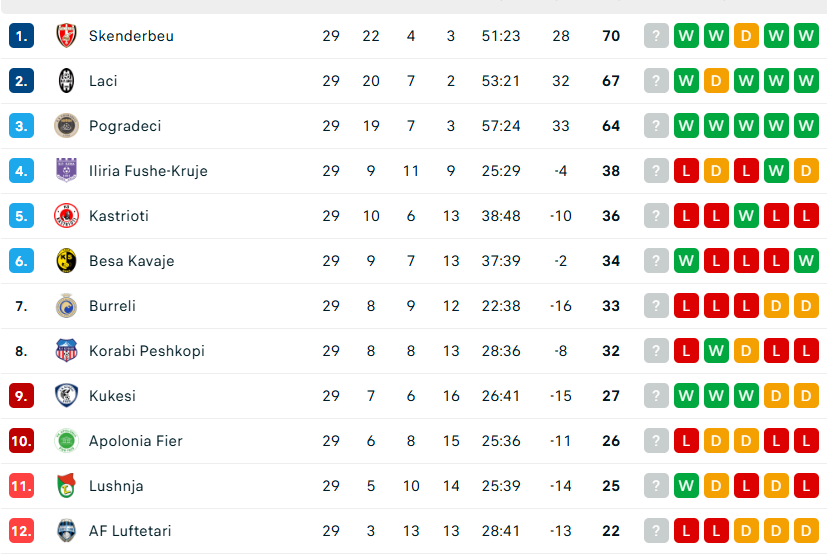
Task: Open the Korabi Peshkopi team link
Action: [x=146, y=351]
